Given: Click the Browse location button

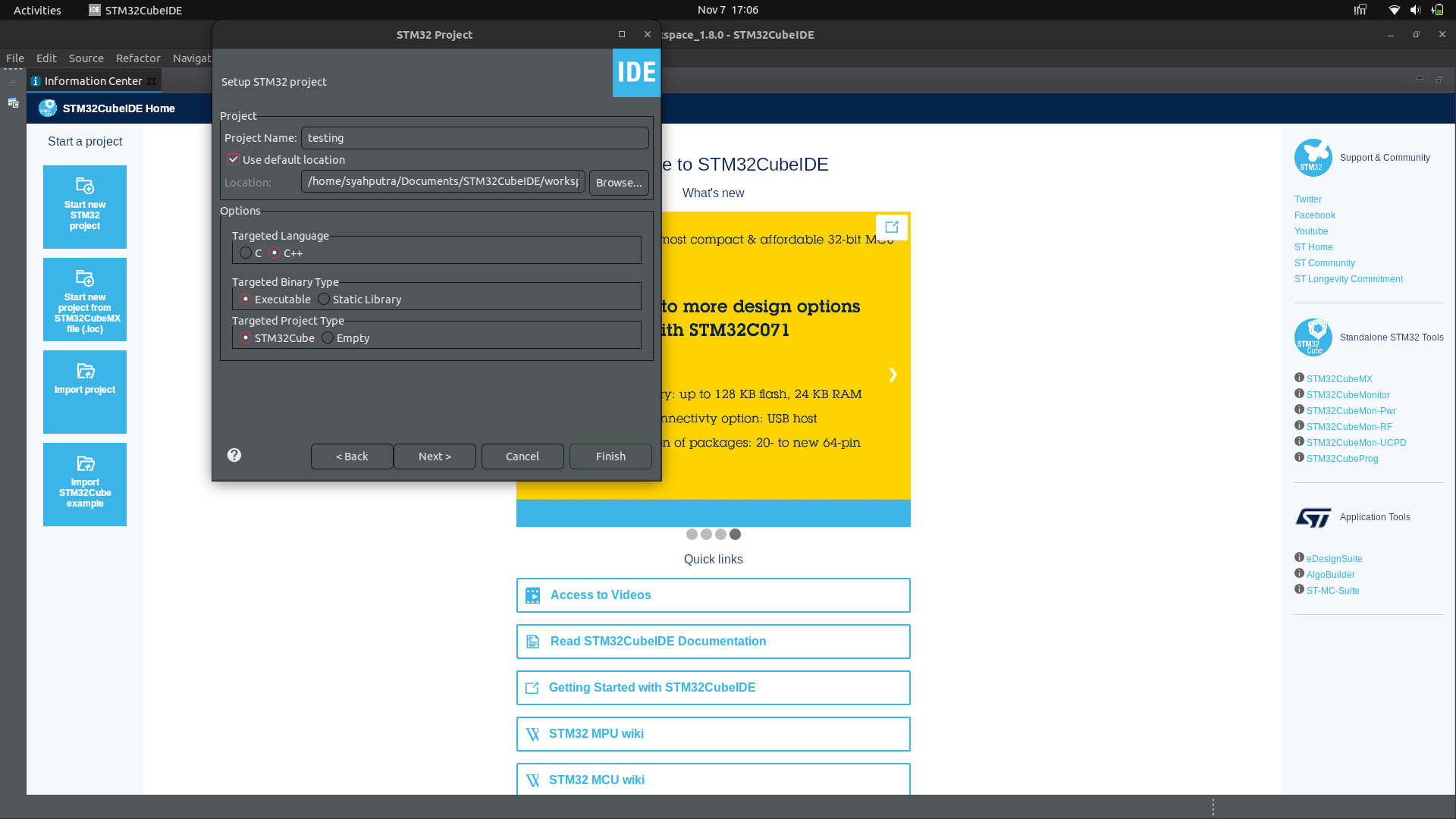Looking at the screenshot, I should coord(618,182).
